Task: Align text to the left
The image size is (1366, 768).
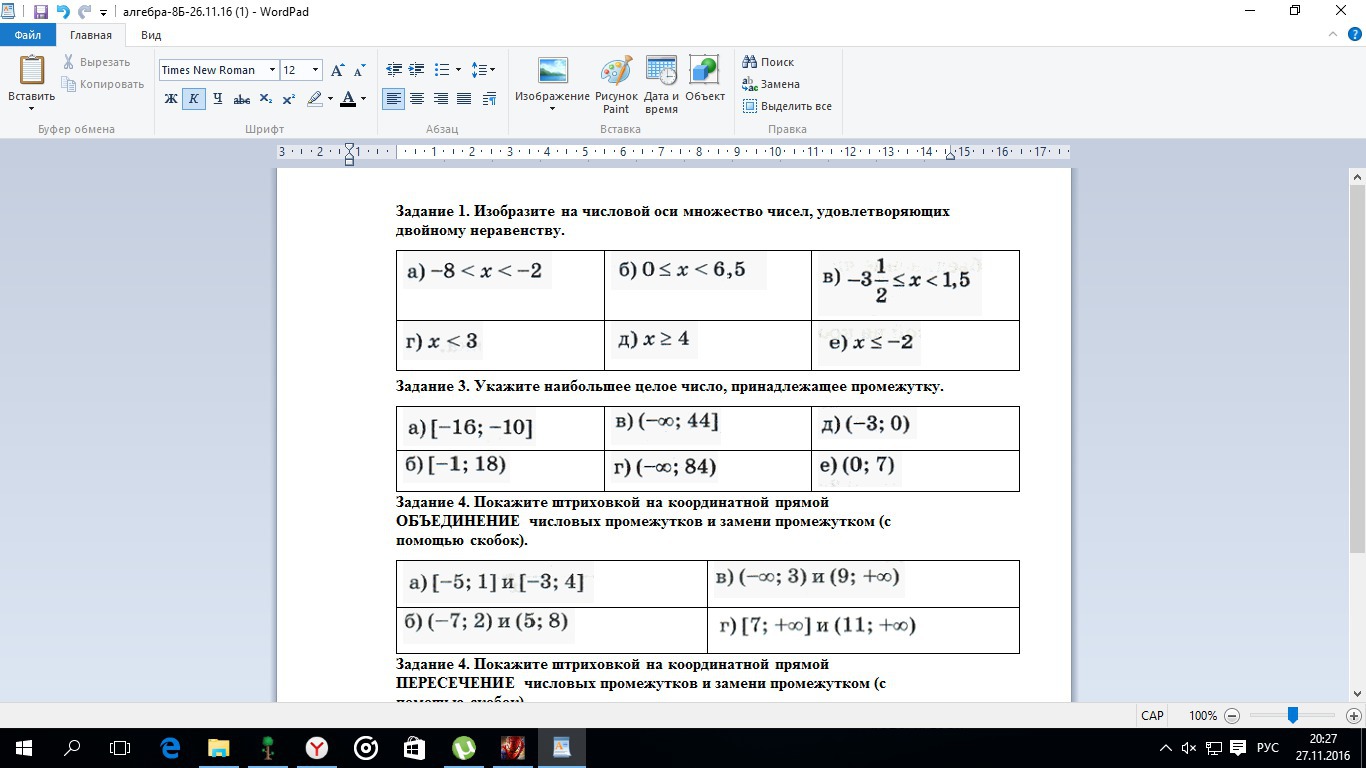Action: [x=394, y=99]
